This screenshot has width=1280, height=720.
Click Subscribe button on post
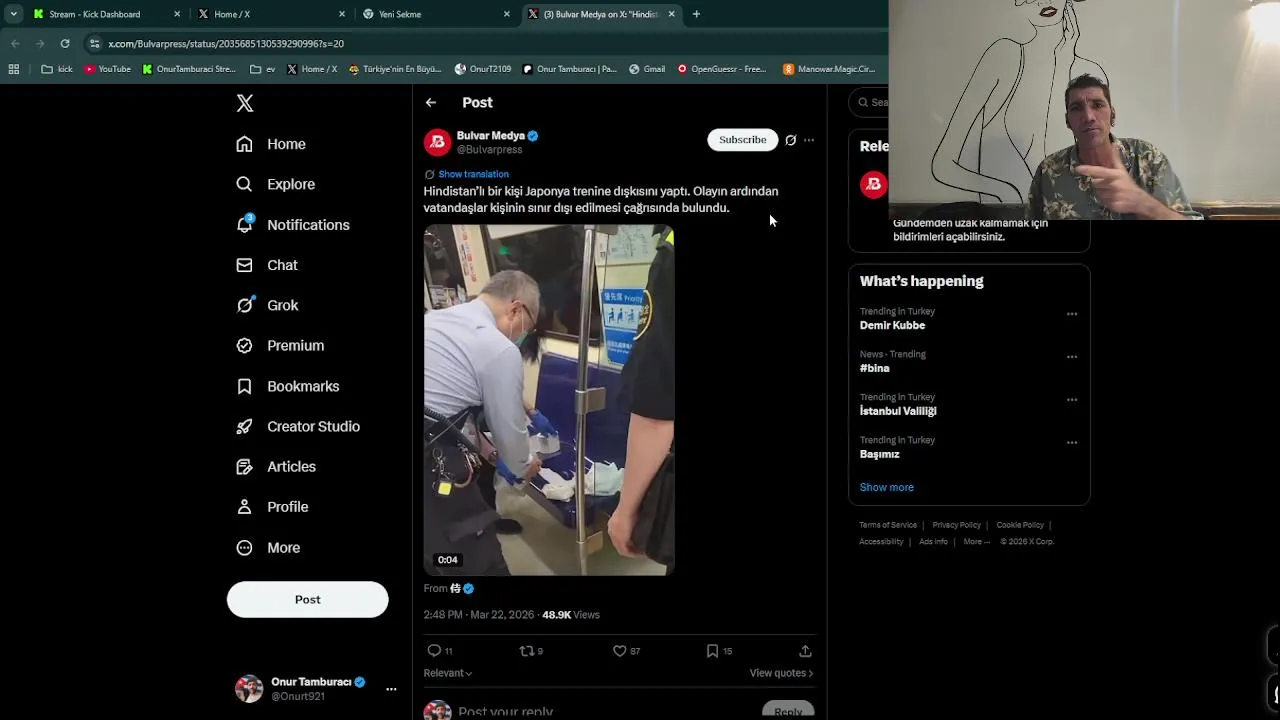(742, 140)
